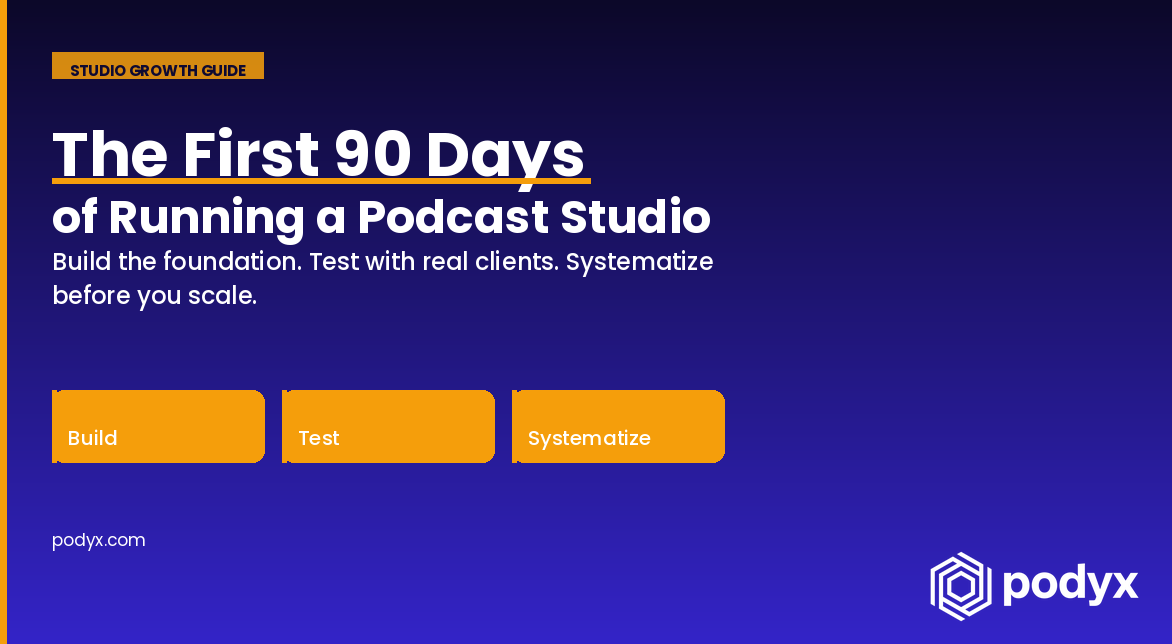Click the 'Build the foundation' description text

(383, 279)
